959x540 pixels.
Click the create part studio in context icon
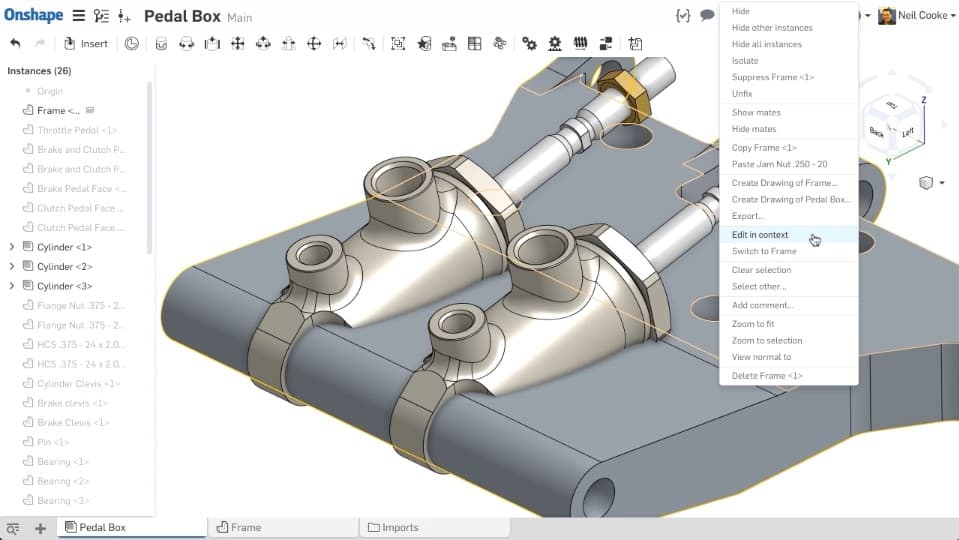point(635,43)
